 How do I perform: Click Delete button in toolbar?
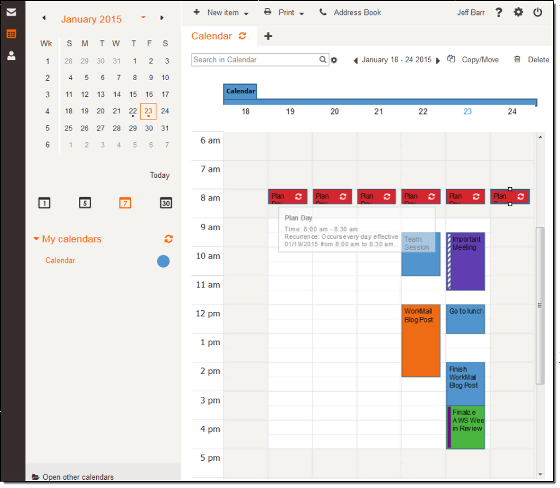pos(531,60)
